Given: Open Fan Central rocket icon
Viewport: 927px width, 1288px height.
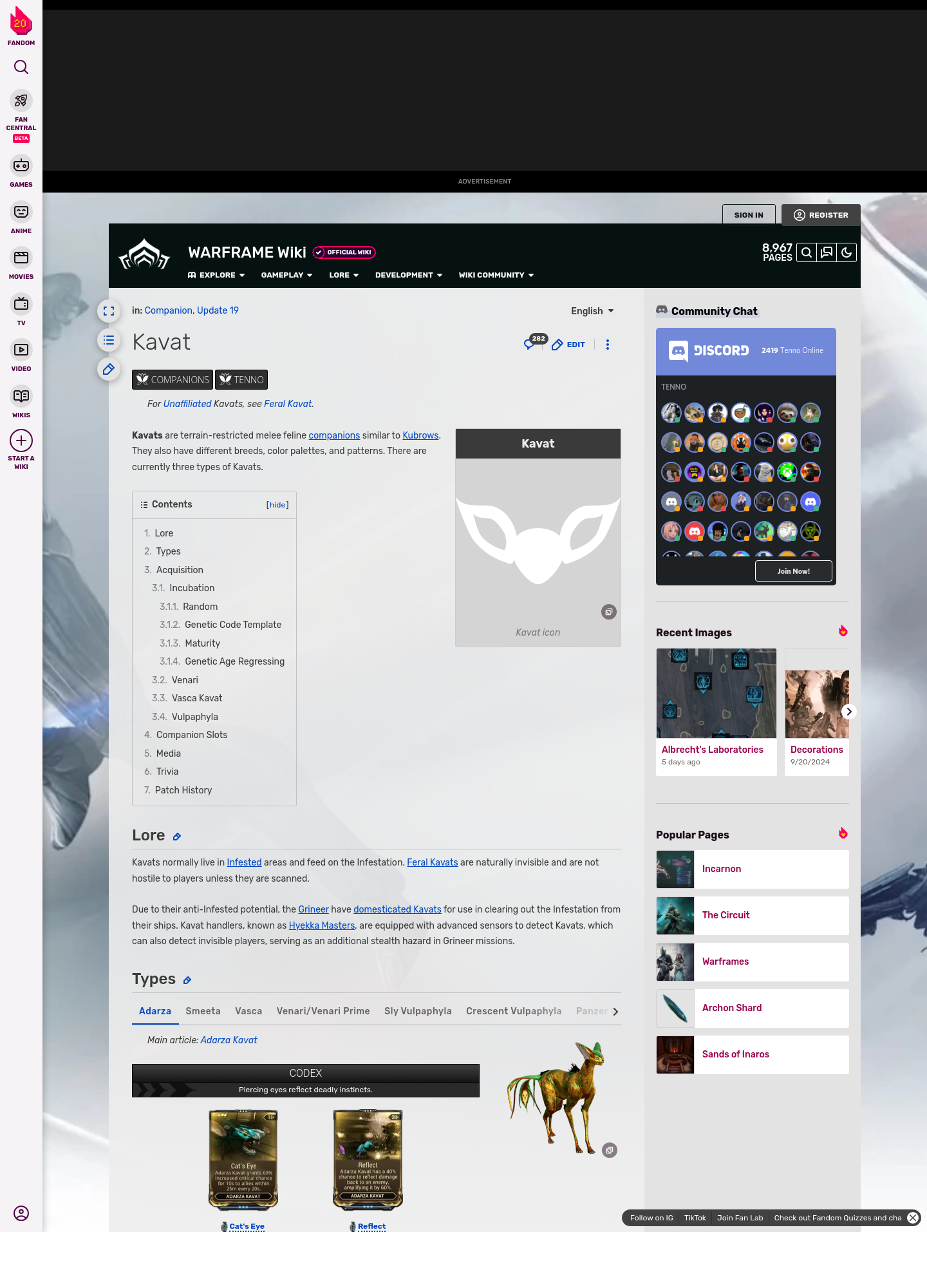Looking at the screenshot, I should [21, 101].
